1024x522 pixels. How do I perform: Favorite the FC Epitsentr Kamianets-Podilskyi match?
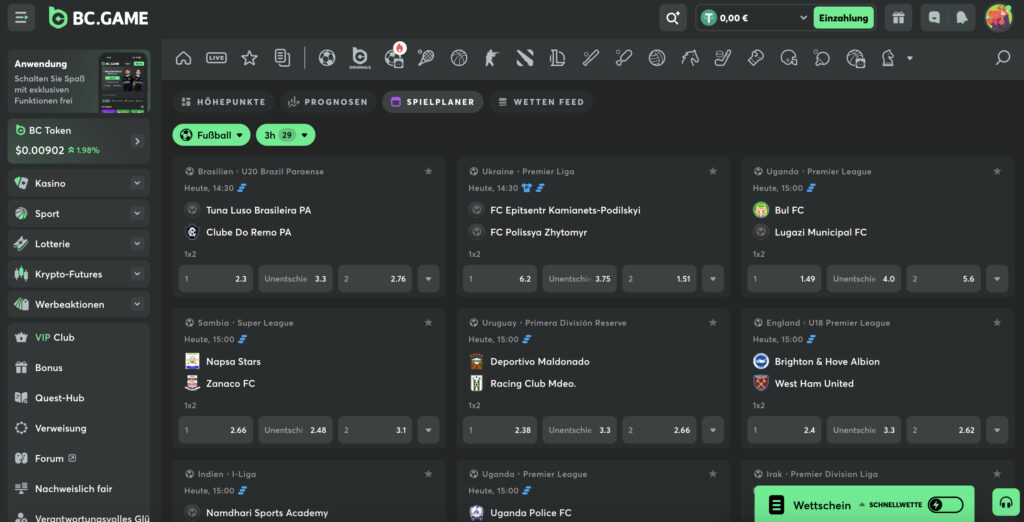tap(713, 171)
